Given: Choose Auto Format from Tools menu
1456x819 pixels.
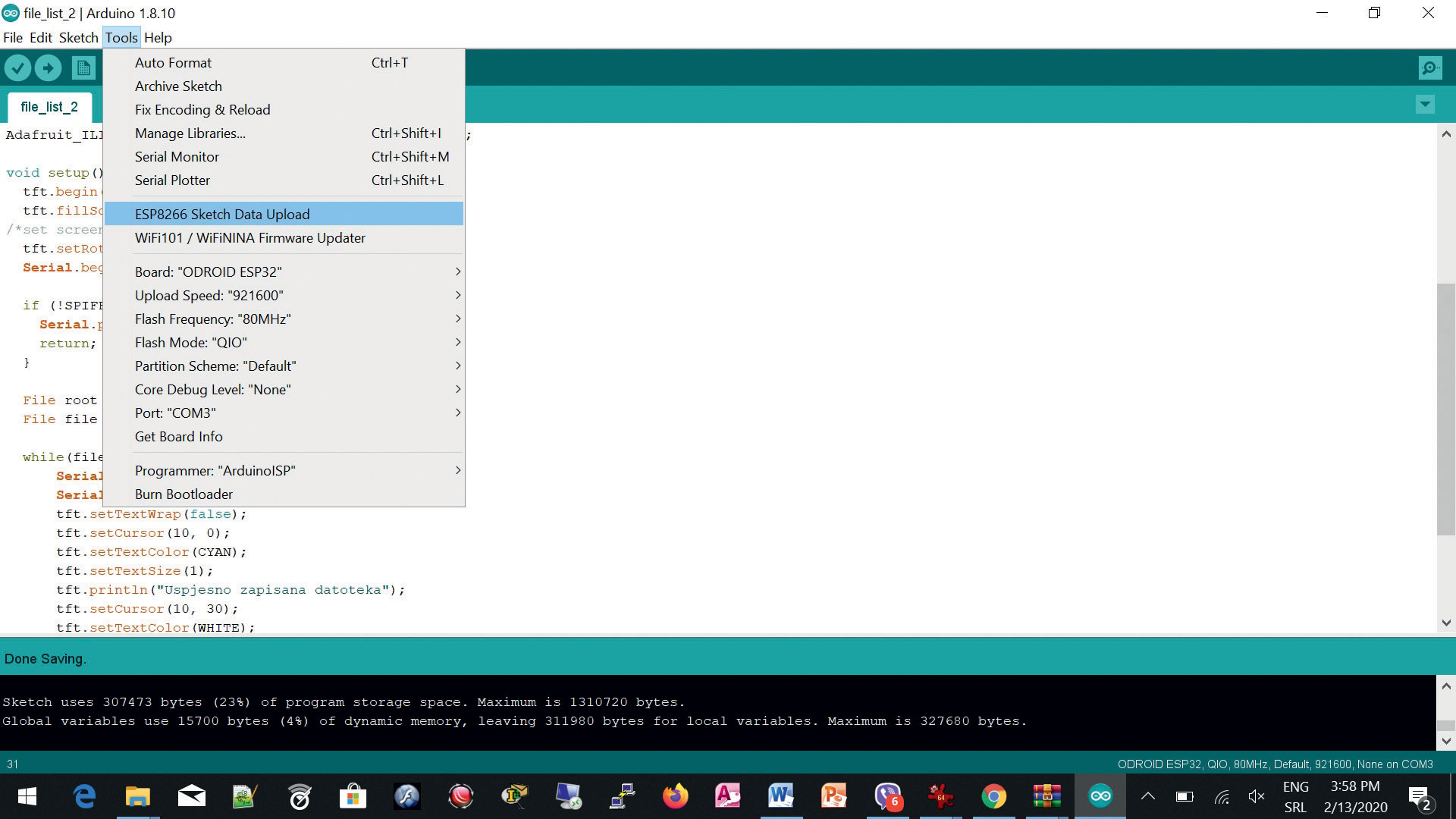Looking at the screenshot, I should point(284,63).
